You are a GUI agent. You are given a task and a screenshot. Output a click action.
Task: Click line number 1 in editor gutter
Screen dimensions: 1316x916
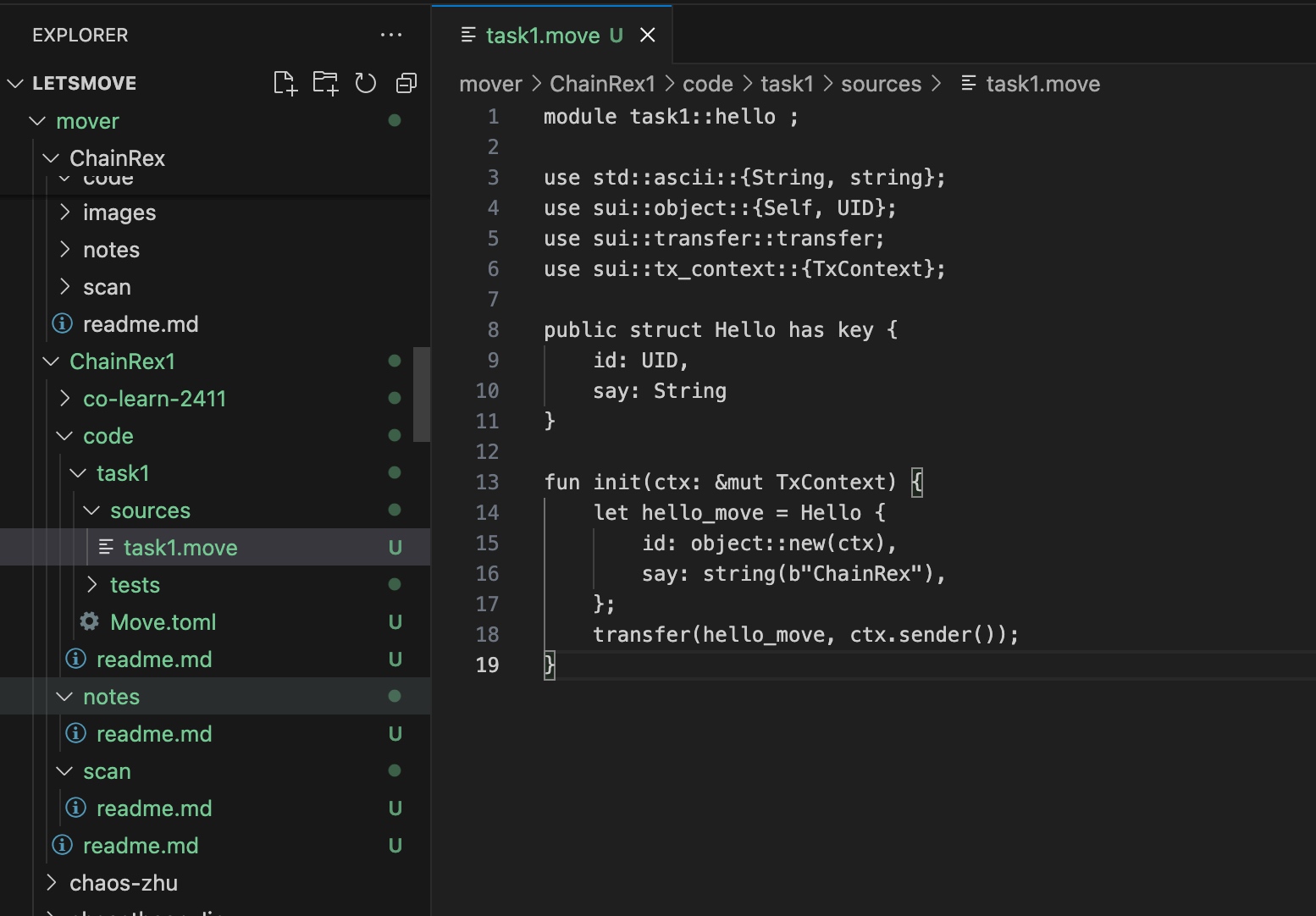point(493,116)
